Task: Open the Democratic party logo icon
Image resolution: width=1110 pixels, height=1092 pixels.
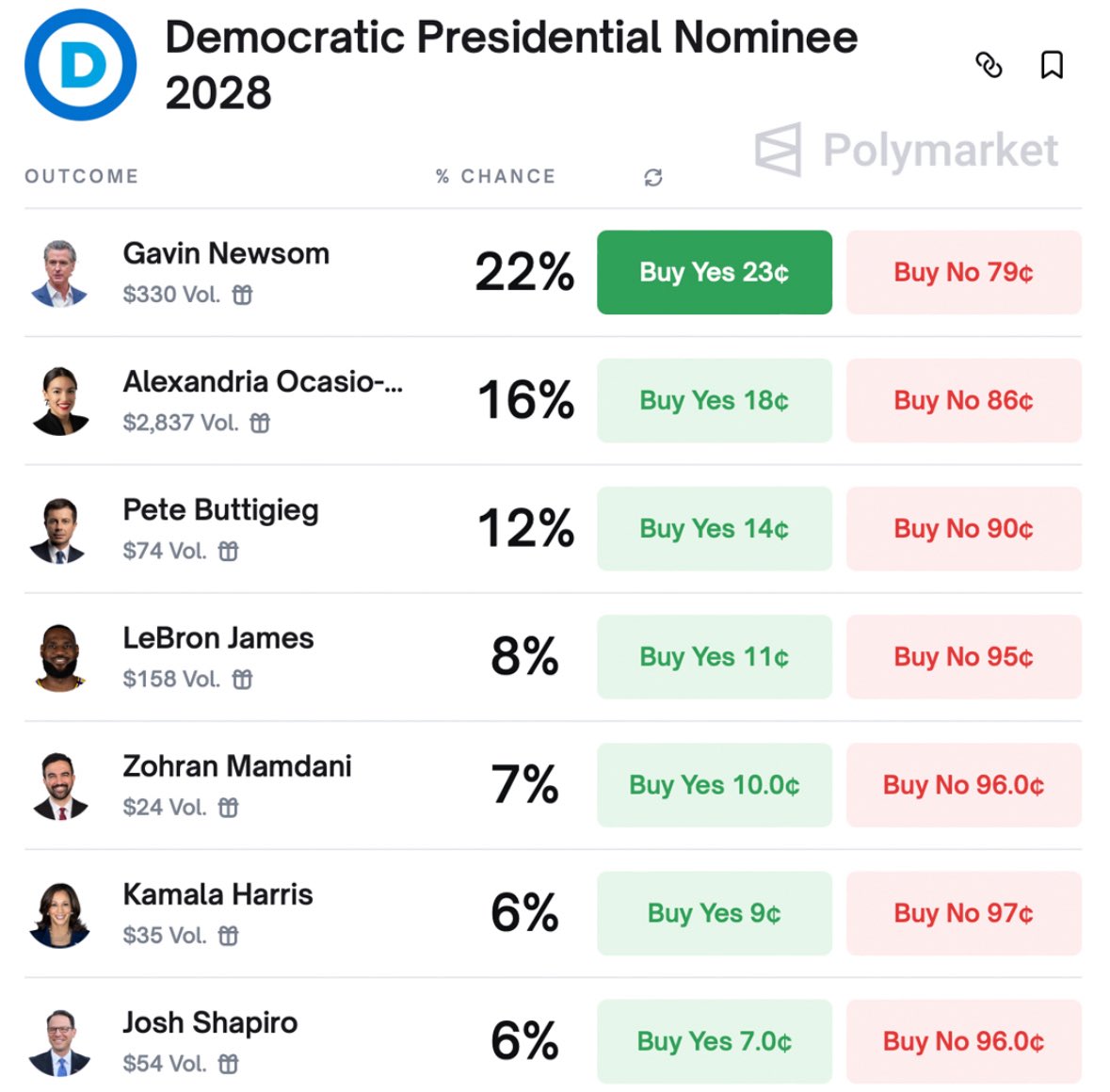Action: (81, 64)
